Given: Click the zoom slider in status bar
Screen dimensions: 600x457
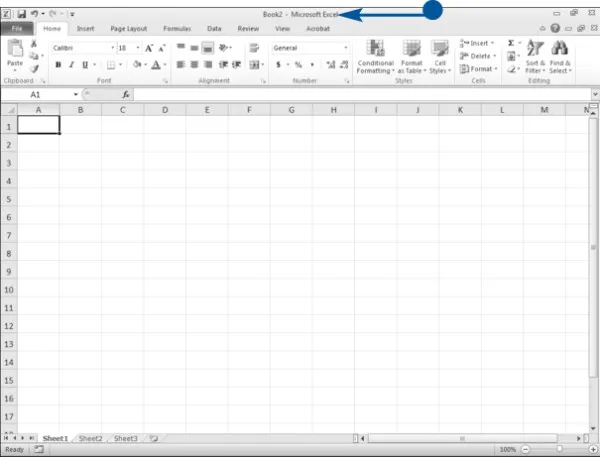Looking at the screenshot, I should coord(552,450).
